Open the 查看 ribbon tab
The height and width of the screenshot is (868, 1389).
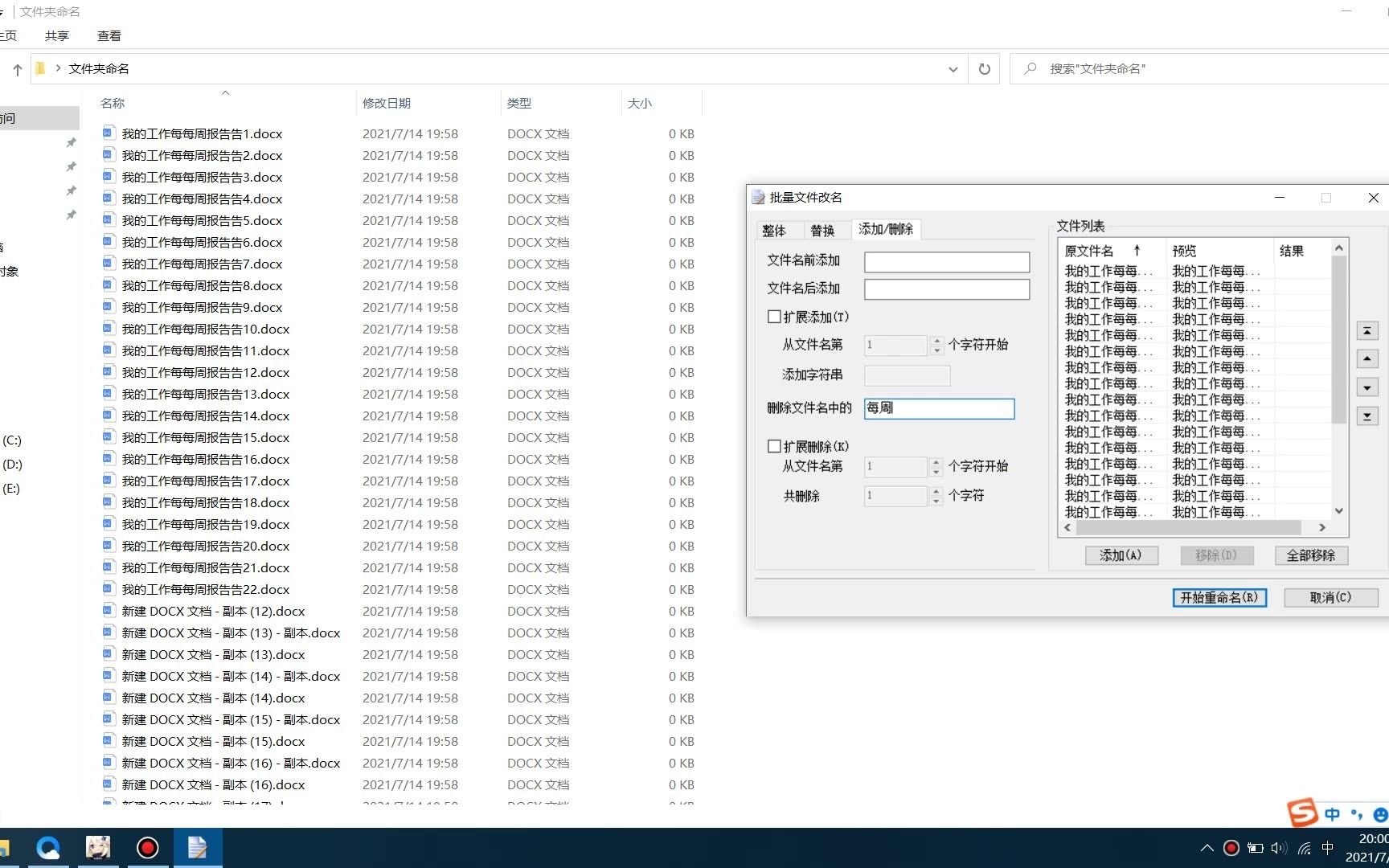click(109, 35)
